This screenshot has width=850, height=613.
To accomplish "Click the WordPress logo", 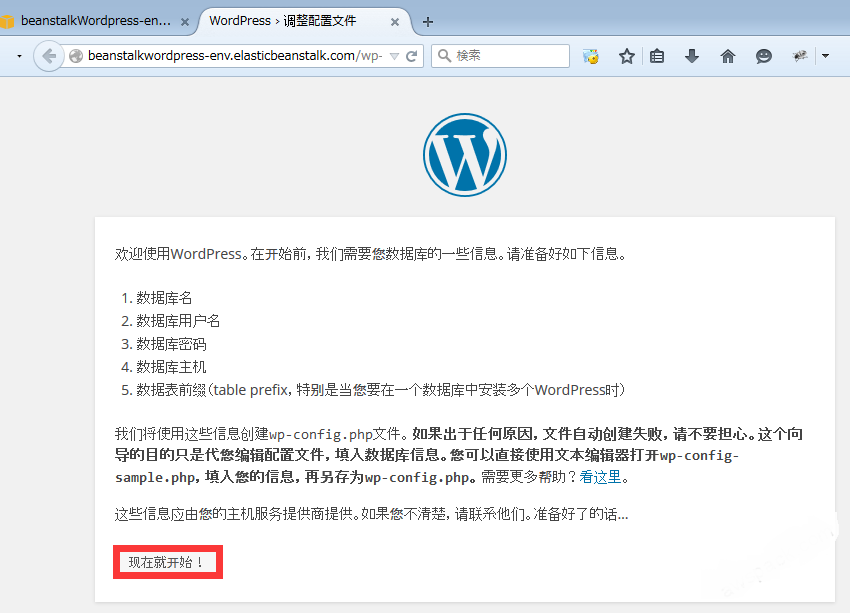I will coord(465,155).
